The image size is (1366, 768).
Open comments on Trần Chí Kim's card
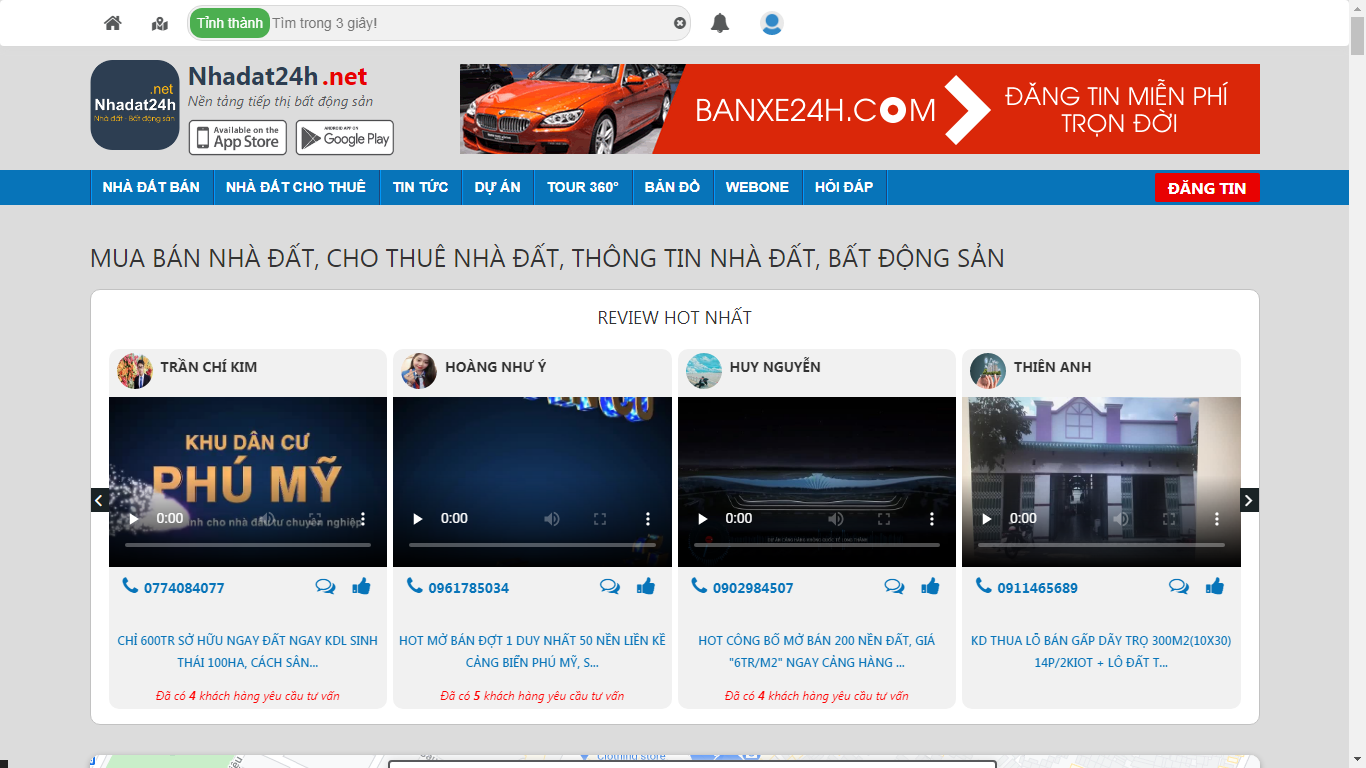(x=326, y=587)
